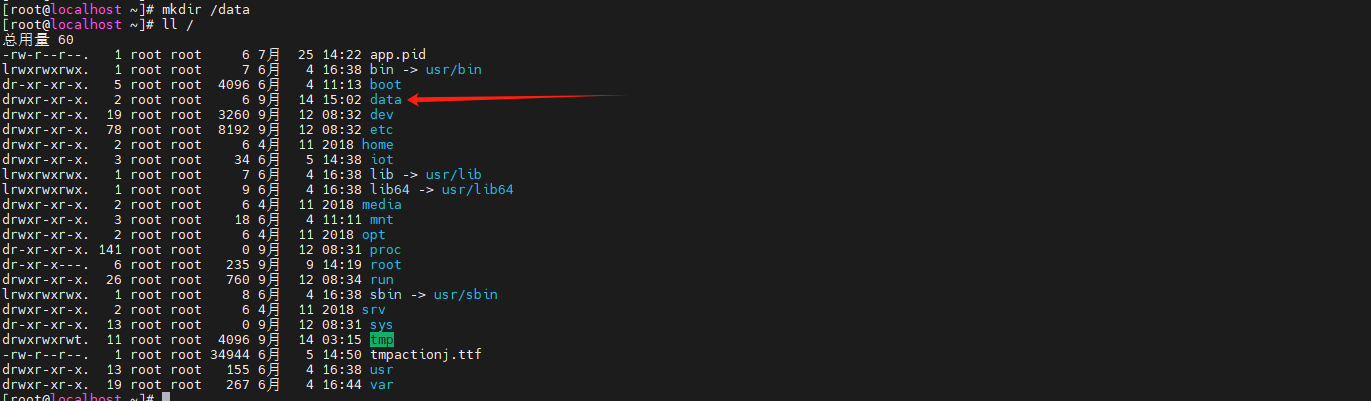Click the "总用量 60" total line
Viewport: 1371px width, 401px height.
point(37,40)
